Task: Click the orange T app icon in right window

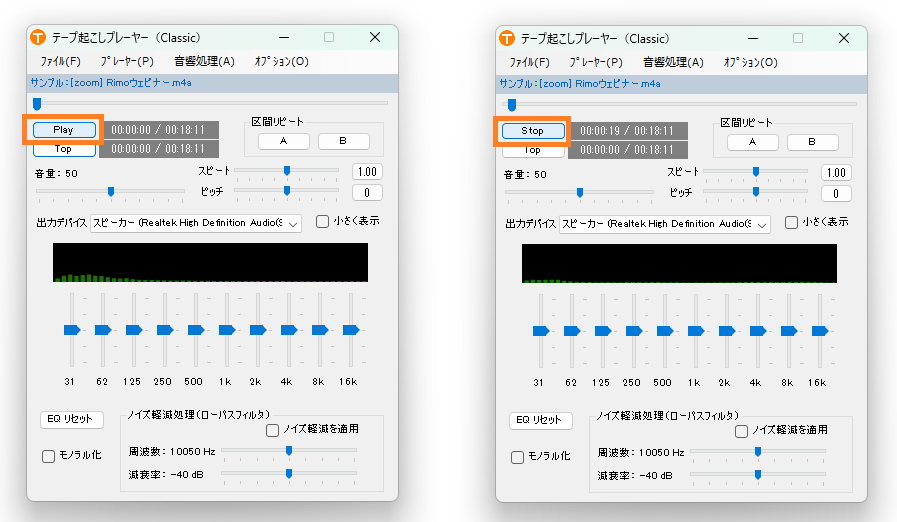Action: coord(507,38)
